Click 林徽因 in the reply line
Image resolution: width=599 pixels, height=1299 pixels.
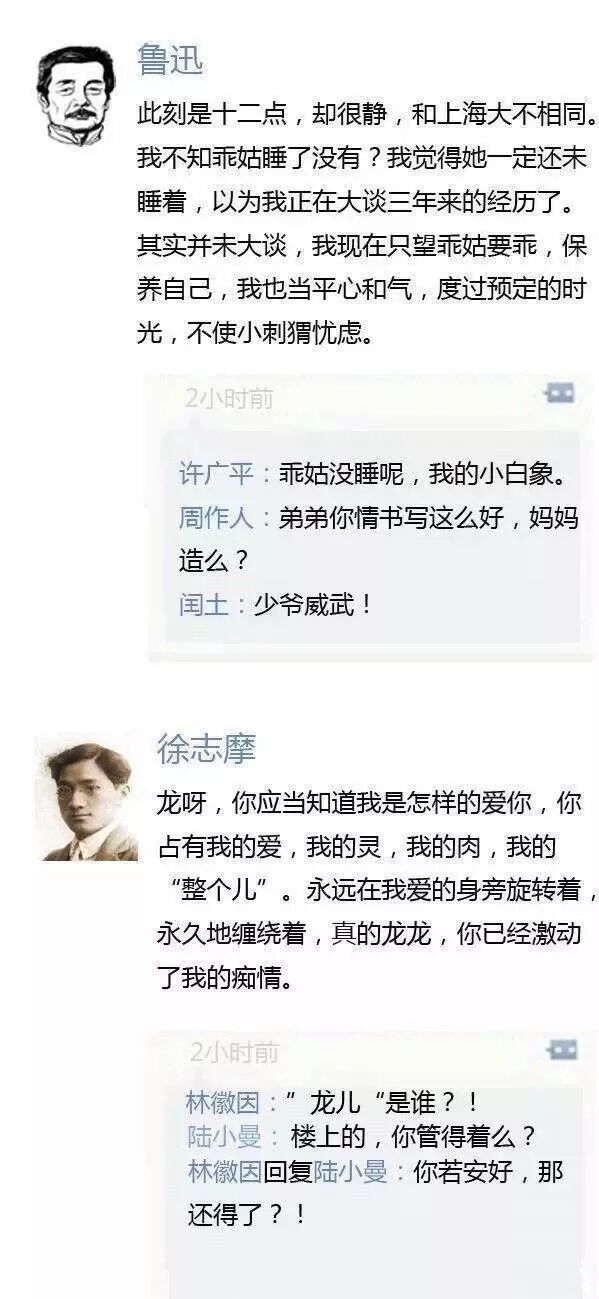pyautogui.click(x=225, y=1171)
